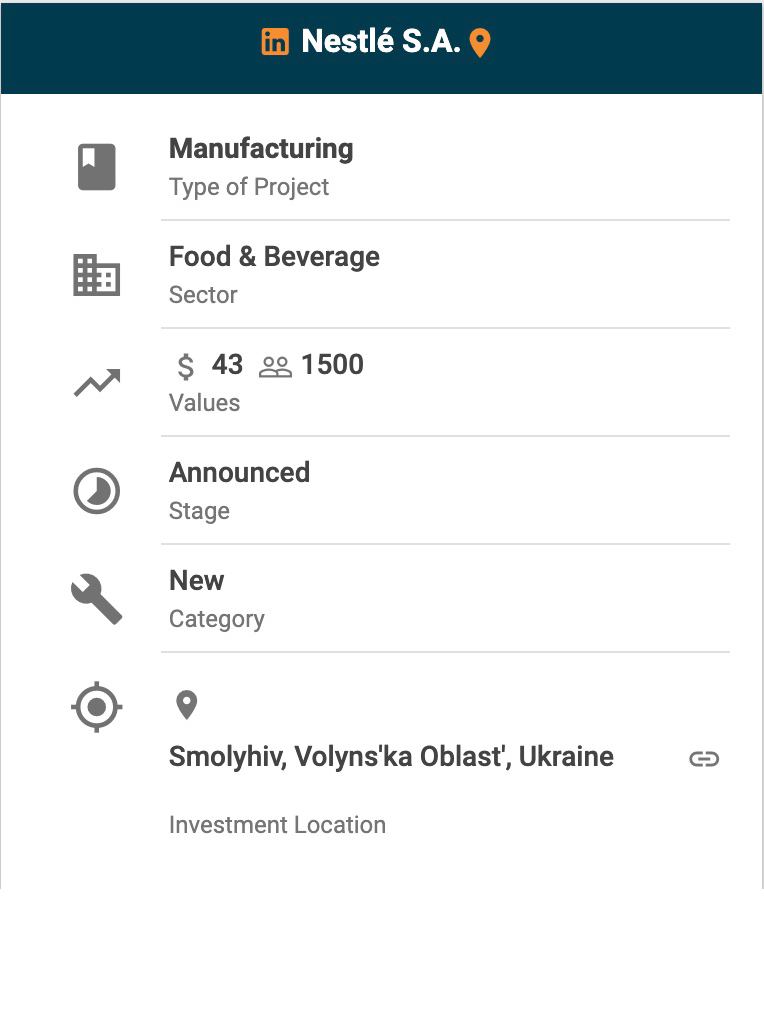764x1010 pixels.
Task: Click the 1500 jobs value
Action: coord(332,365)
